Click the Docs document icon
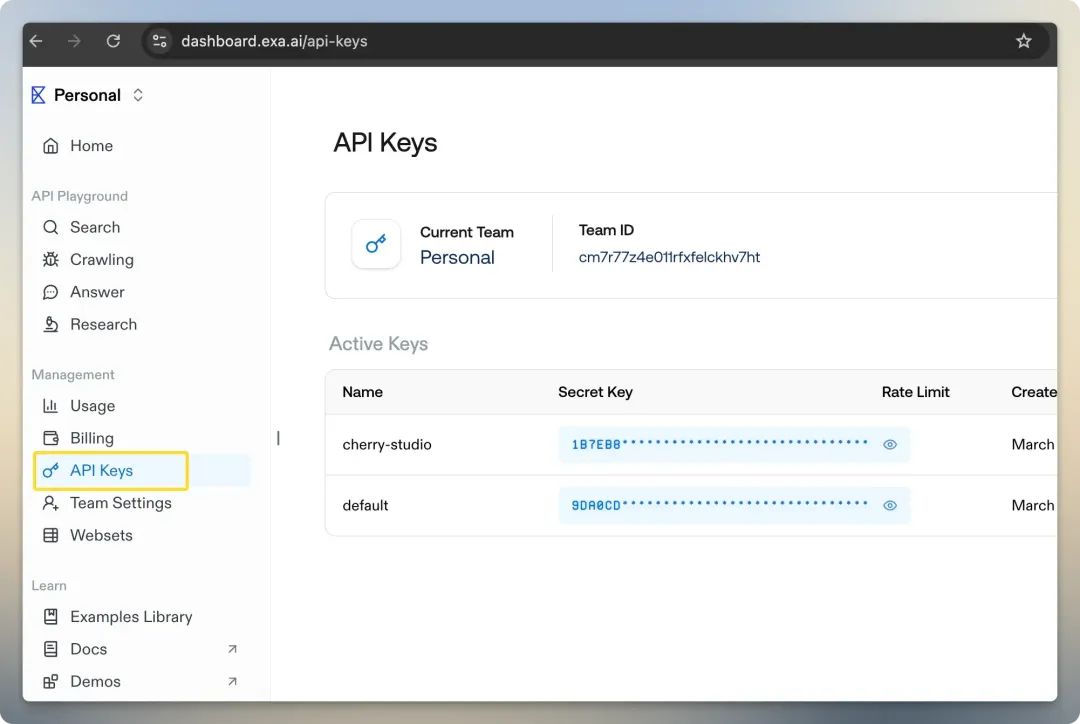 pyautogui.click(x=50, y=649)
